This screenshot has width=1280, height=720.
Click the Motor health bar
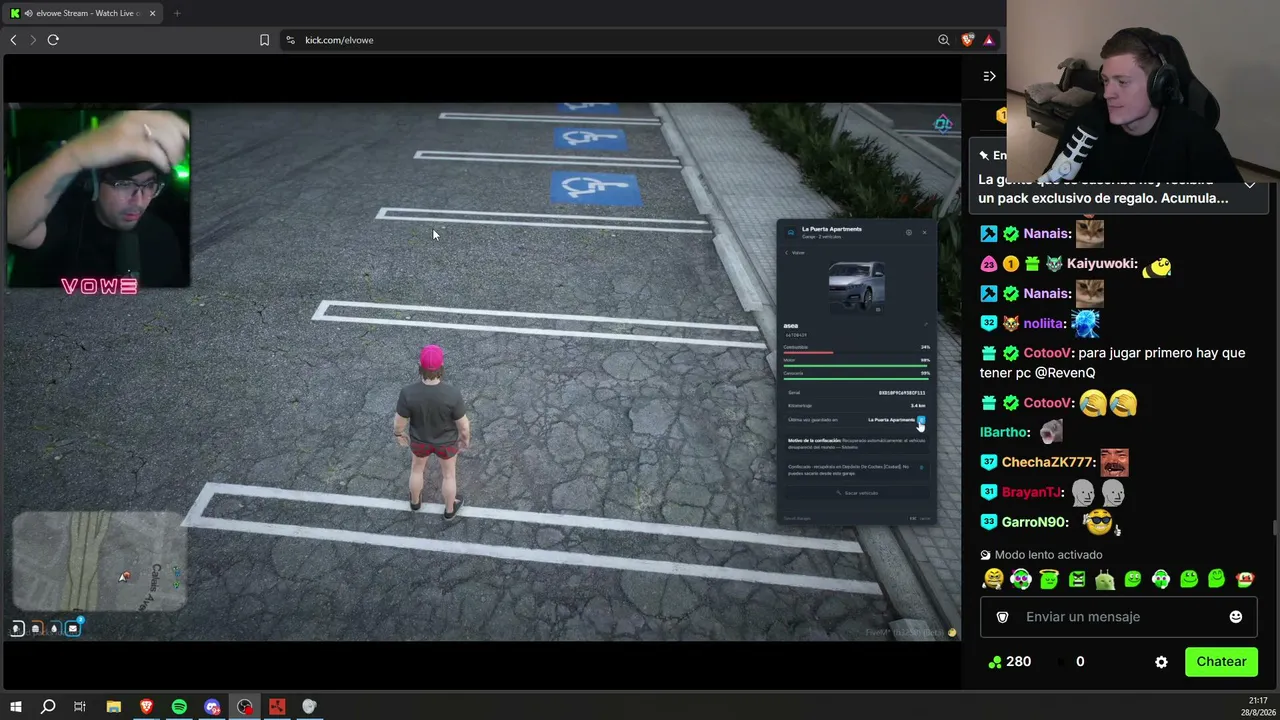(x=857, y=365)
